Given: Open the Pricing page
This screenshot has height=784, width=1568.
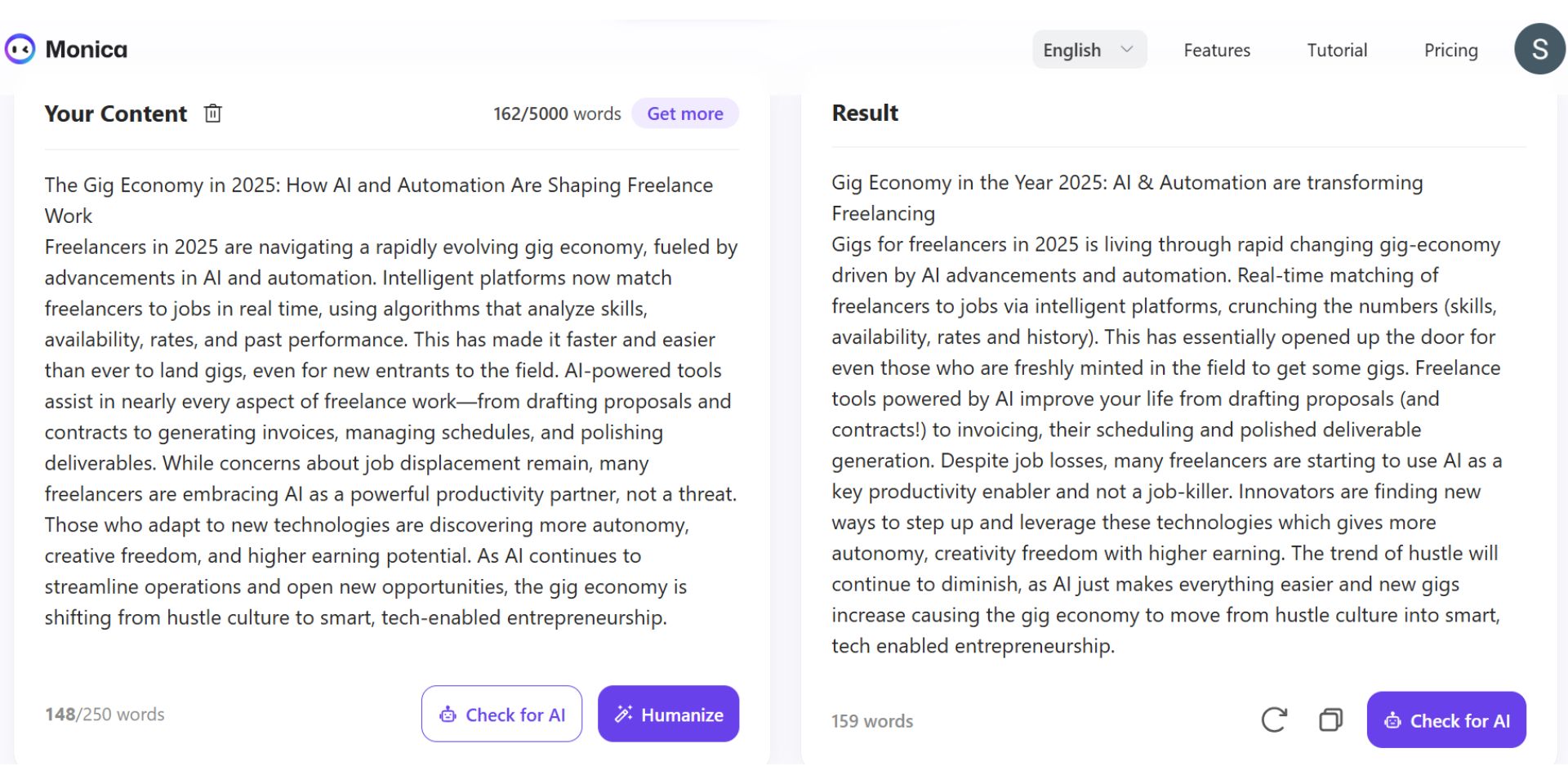Looking at the screenshot, I should tap(1451, 50).
